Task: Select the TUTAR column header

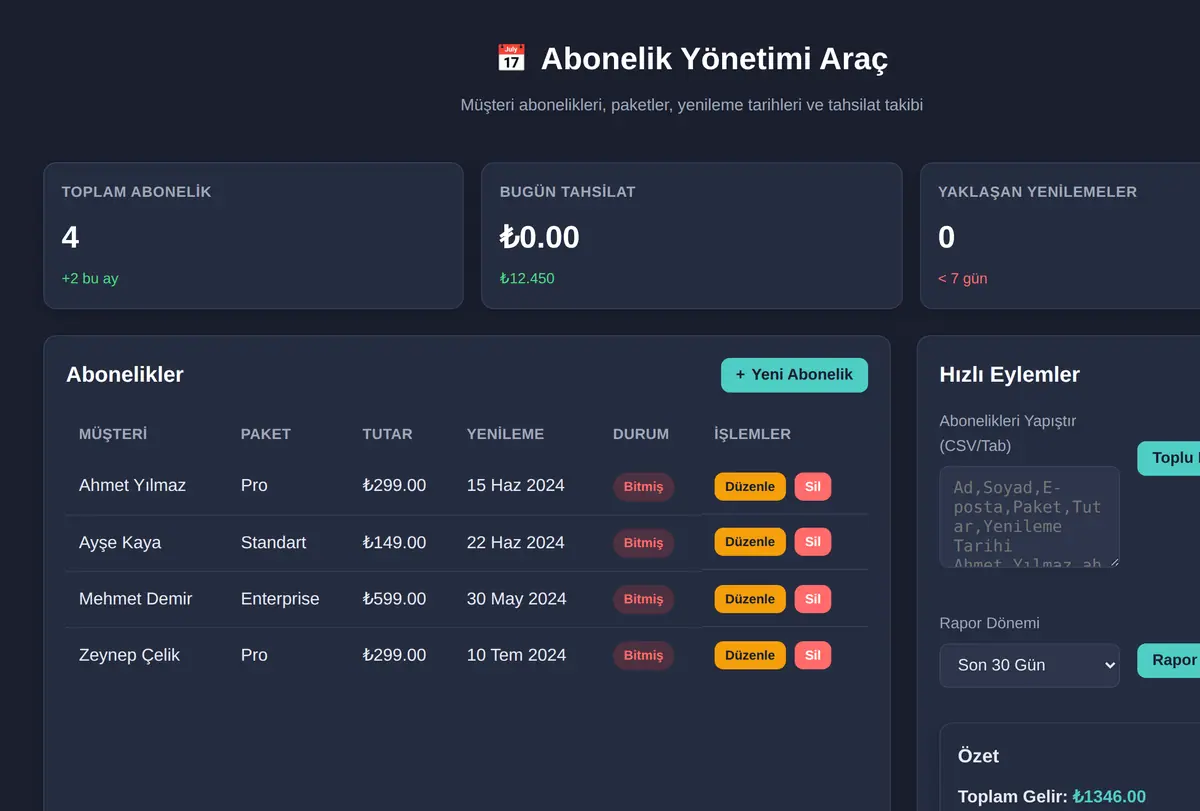Action: [x=387, y=434]
